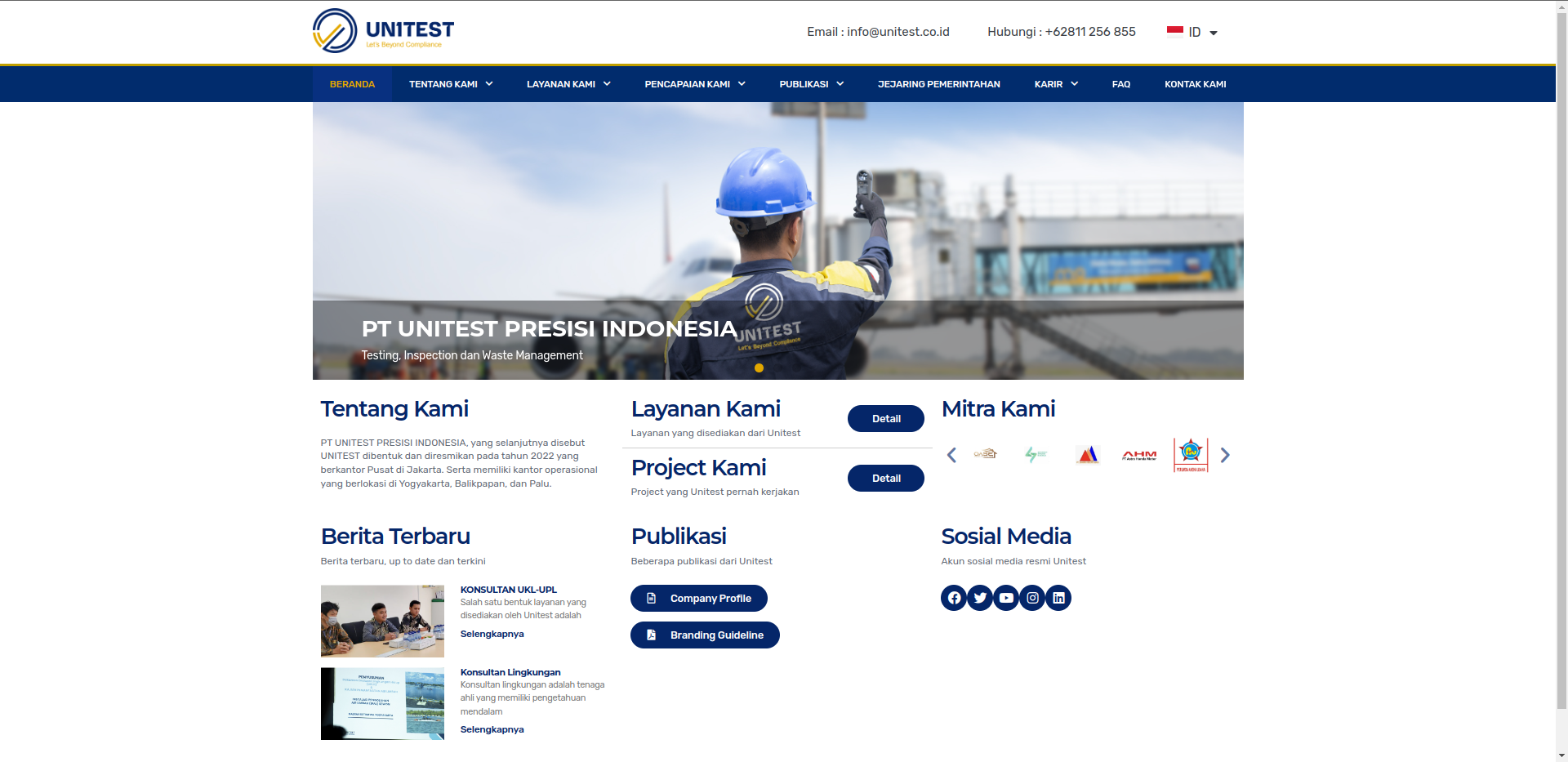This screenshot has width=1568, height=762.
Task: Select the yellow hero slider dot
Action: [759, 368]
